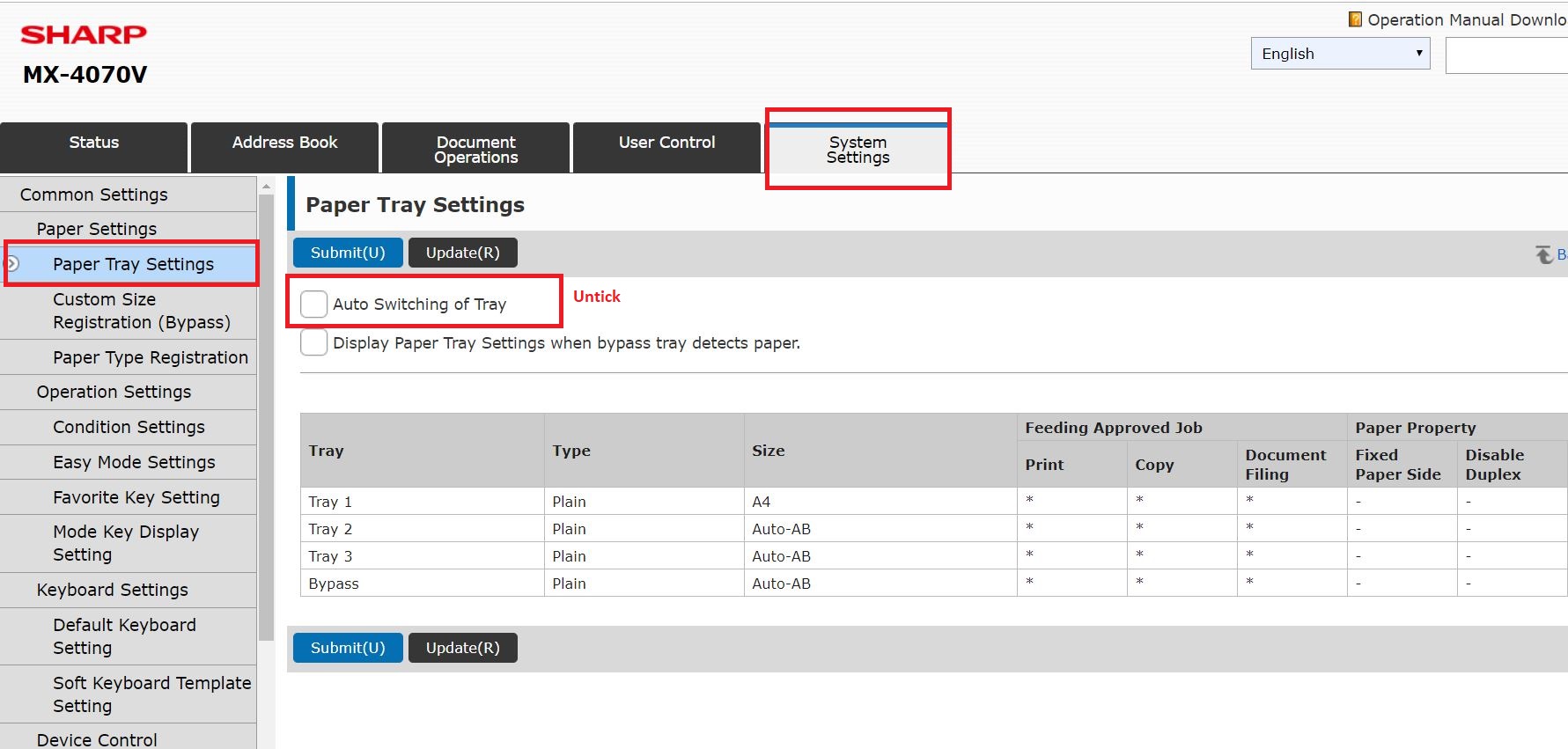
Task: Select Easy Mode Settings in the sidebar
Action: [x=134, y=462]
